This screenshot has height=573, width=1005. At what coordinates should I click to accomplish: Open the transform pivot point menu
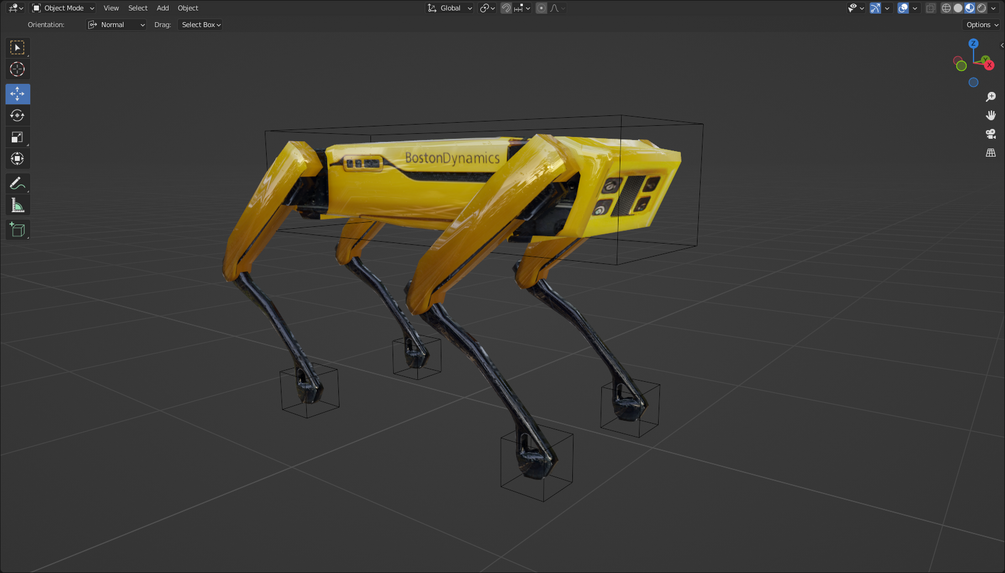coord(488,8)
